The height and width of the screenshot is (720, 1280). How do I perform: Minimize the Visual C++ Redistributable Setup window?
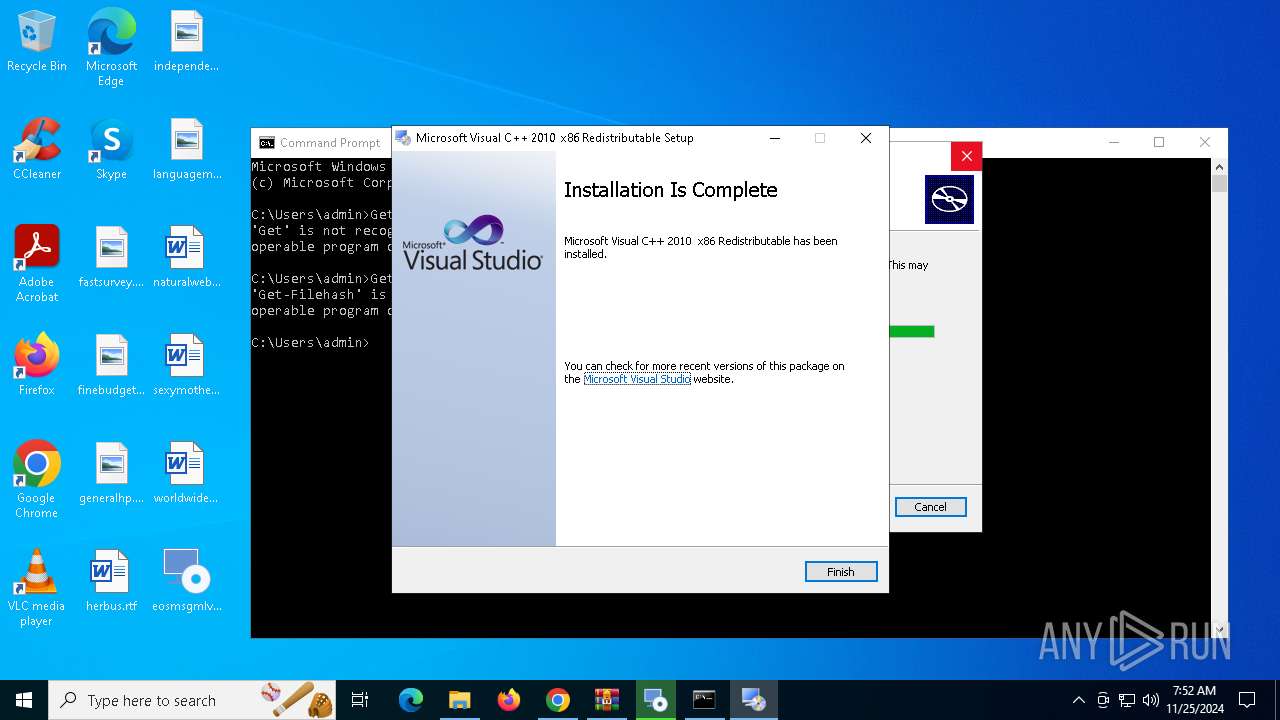point(774,138)
